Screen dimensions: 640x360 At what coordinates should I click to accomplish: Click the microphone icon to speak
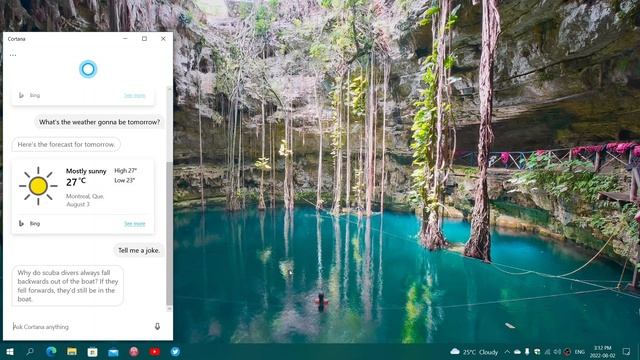click(157, 326)
